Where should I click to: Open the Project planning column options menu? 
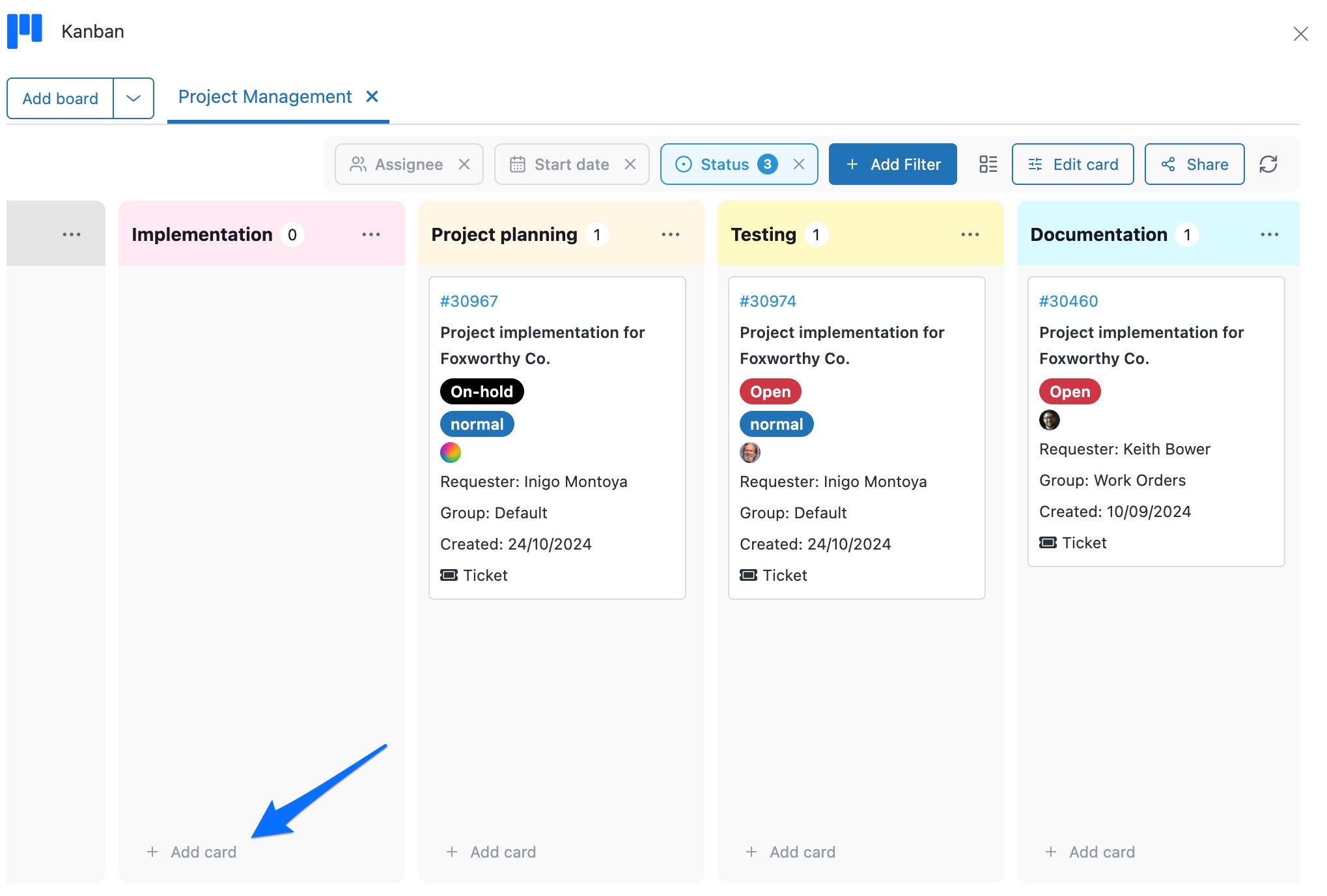671,234
